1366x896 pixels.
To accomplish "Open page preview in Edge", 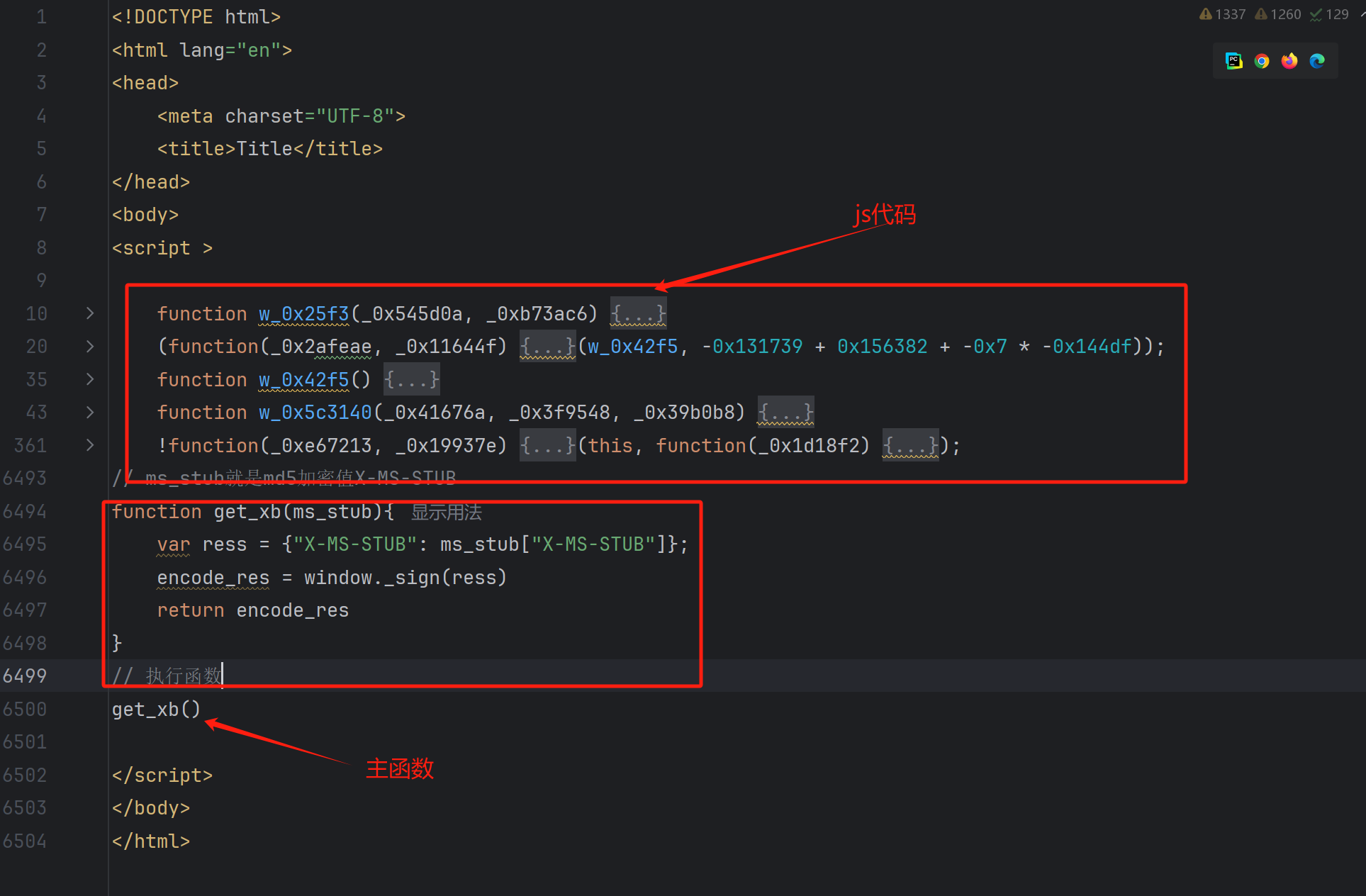I will pyautogui.click(x=1317, y=61).
